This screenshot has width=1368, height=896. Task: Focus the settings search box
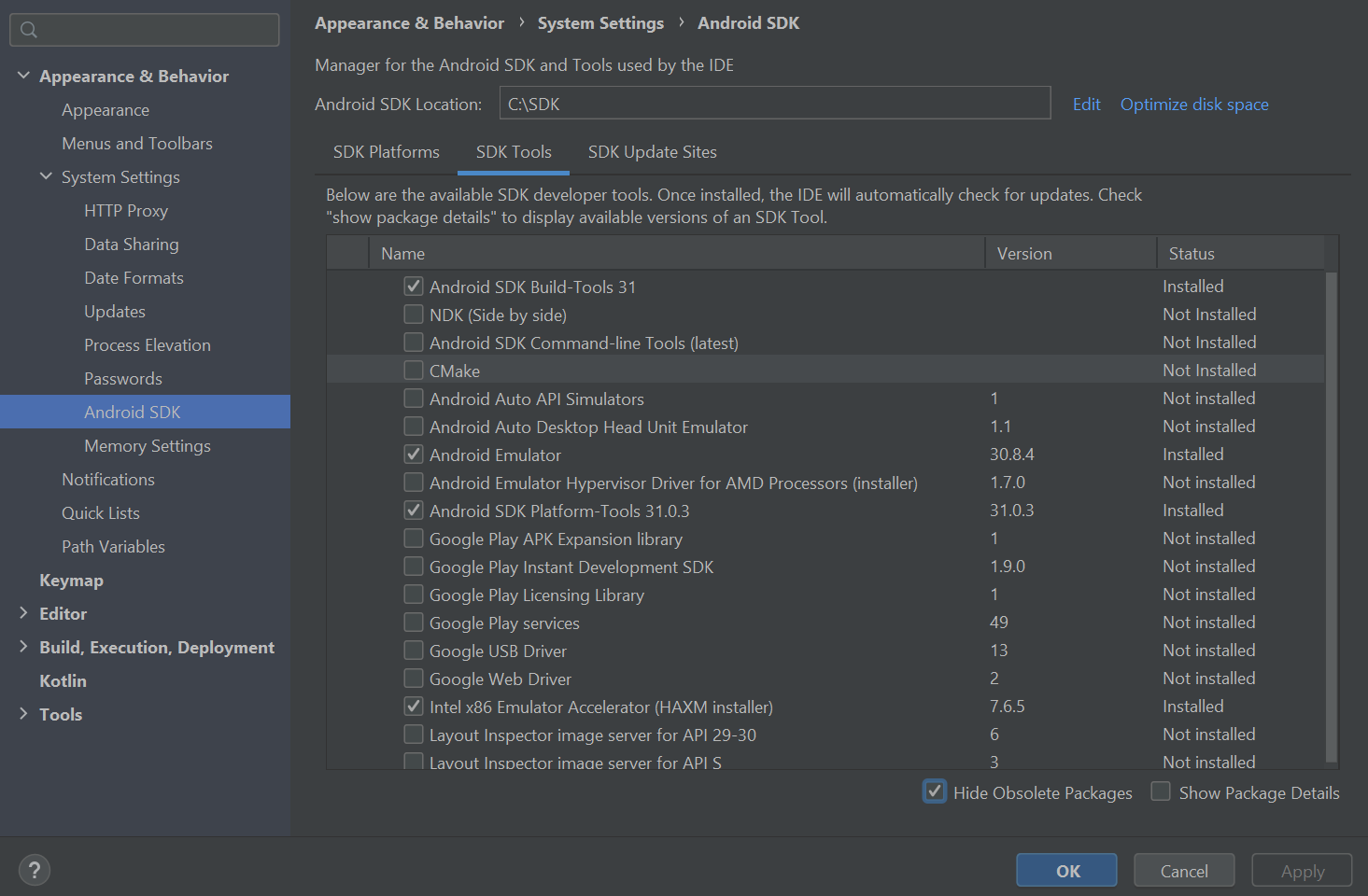point(145,30)
